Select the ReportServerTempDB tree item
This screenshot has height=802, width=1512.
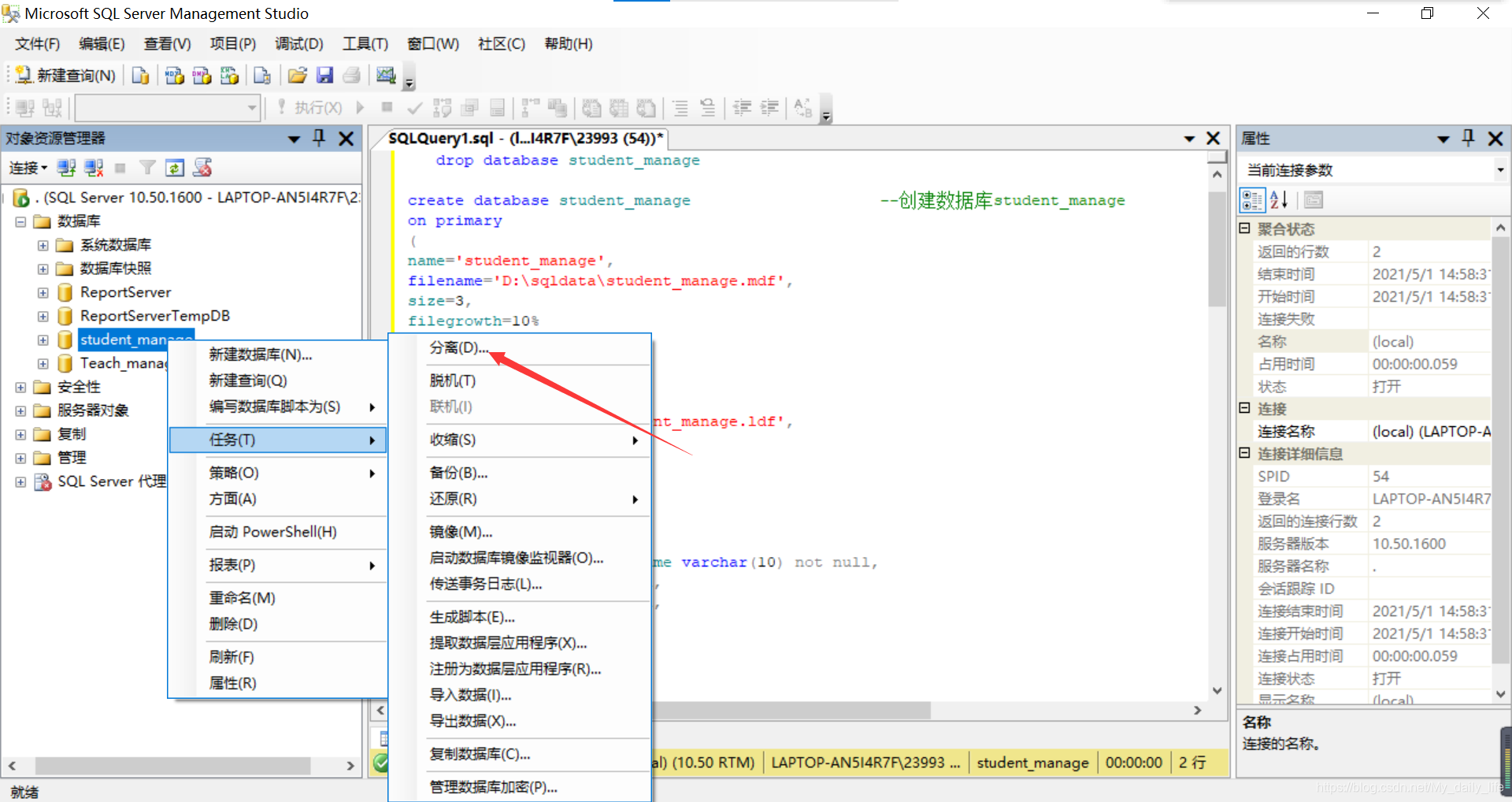154,316
